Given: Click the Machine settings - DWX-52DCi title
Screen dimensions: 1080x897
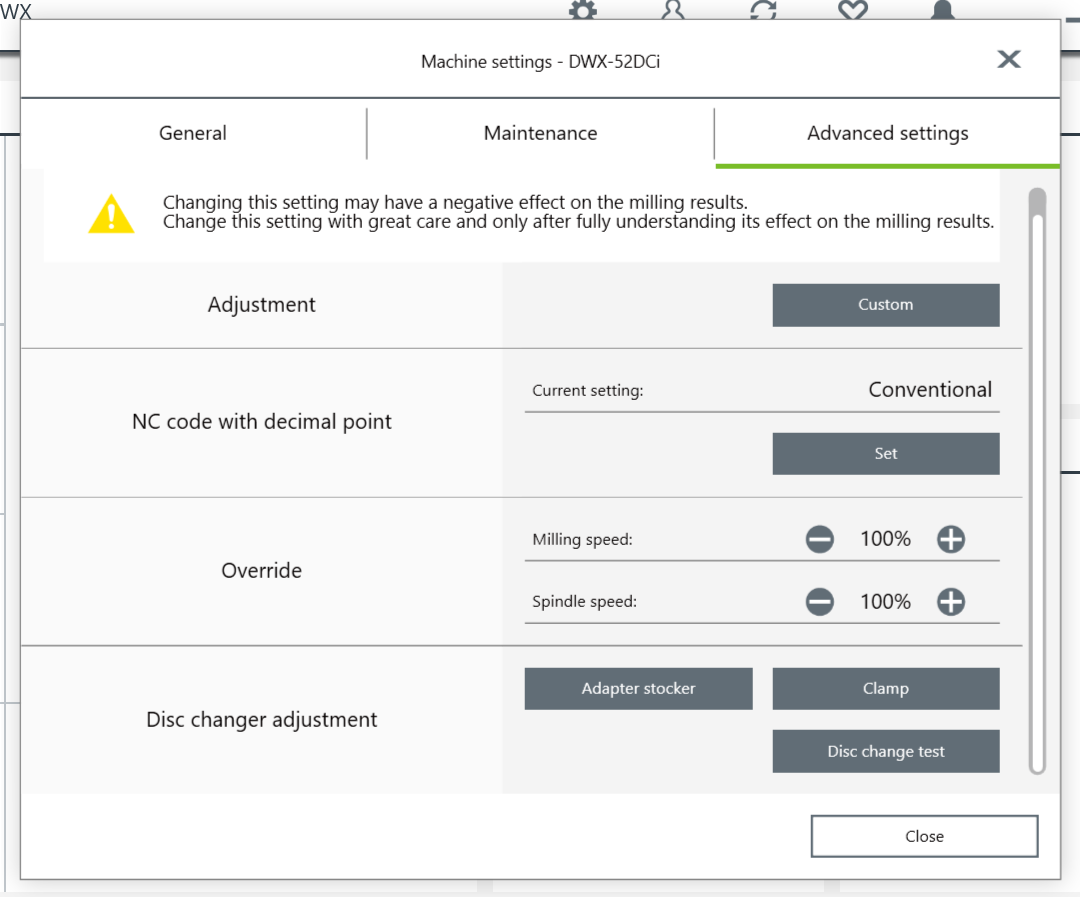Looking at the screenshot, I should pyautogui.click(x=541, y=62).
